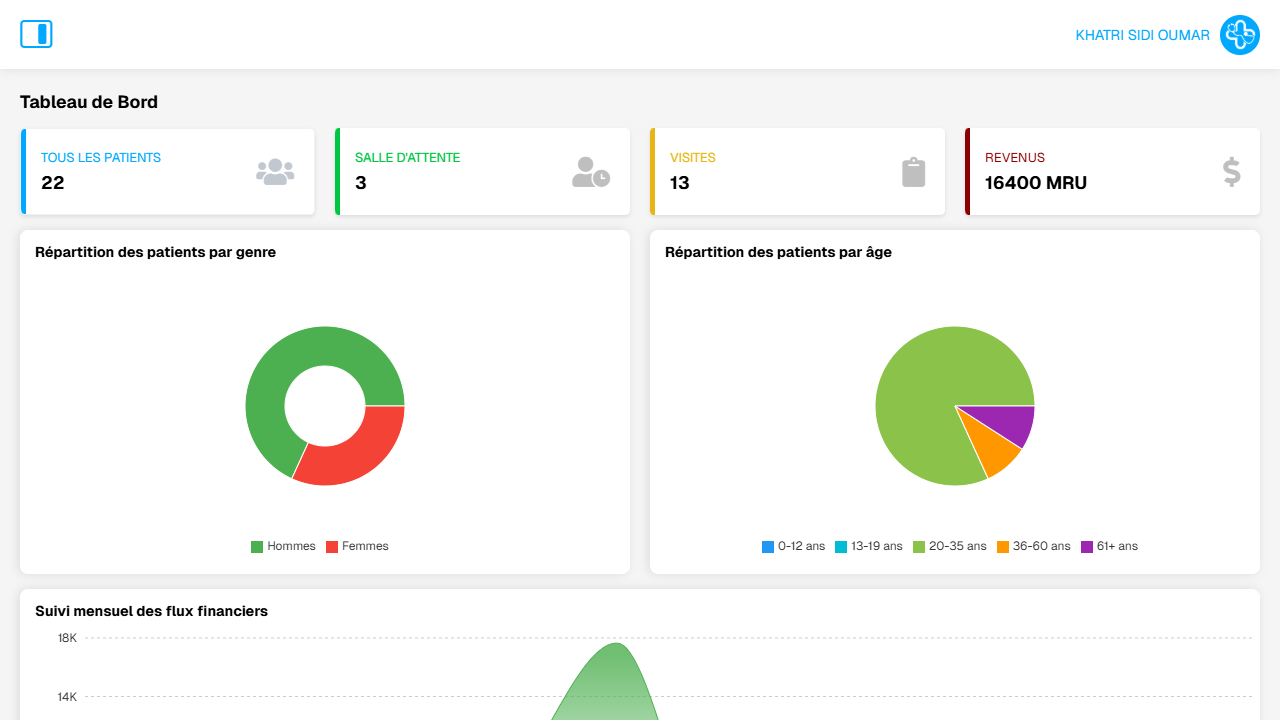Click the waiting room user-clock icon
Image resolution: width=1280 pixels, height=720 pixels.
(590, 172)
